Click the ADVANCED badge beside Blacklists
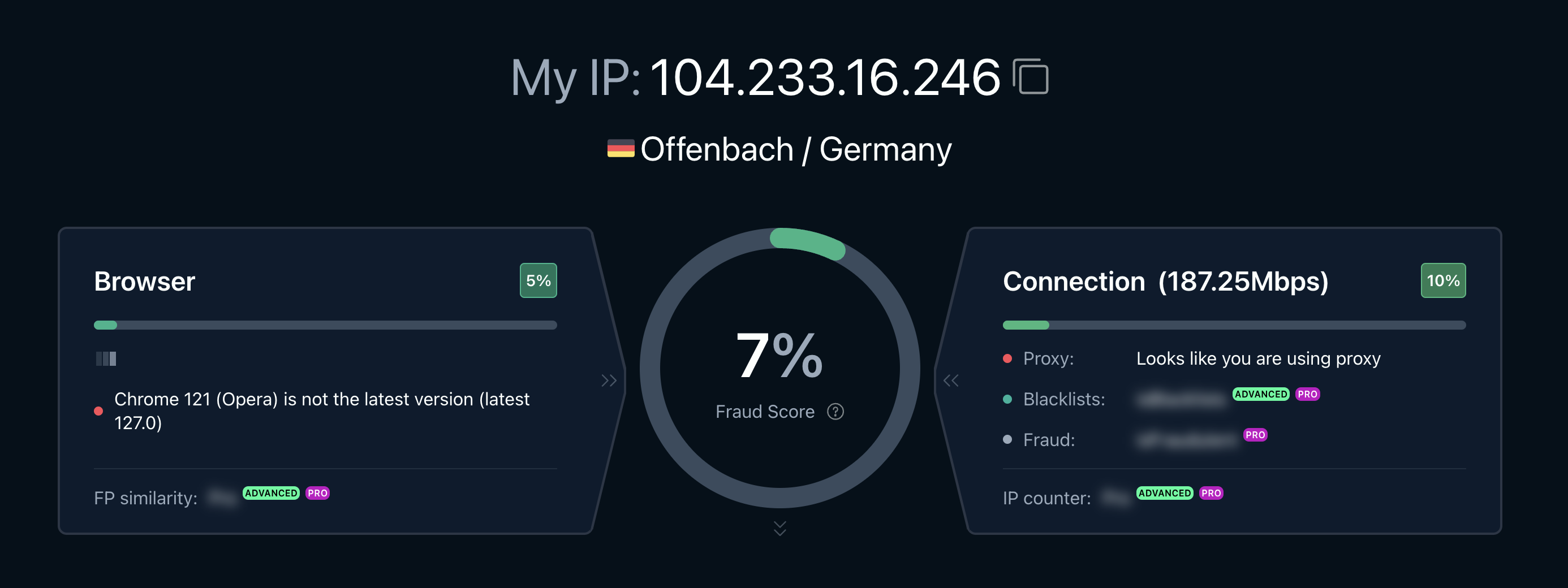This screenshot has height=588, width=1568. pyautogui.click(x=1261, y=394)
